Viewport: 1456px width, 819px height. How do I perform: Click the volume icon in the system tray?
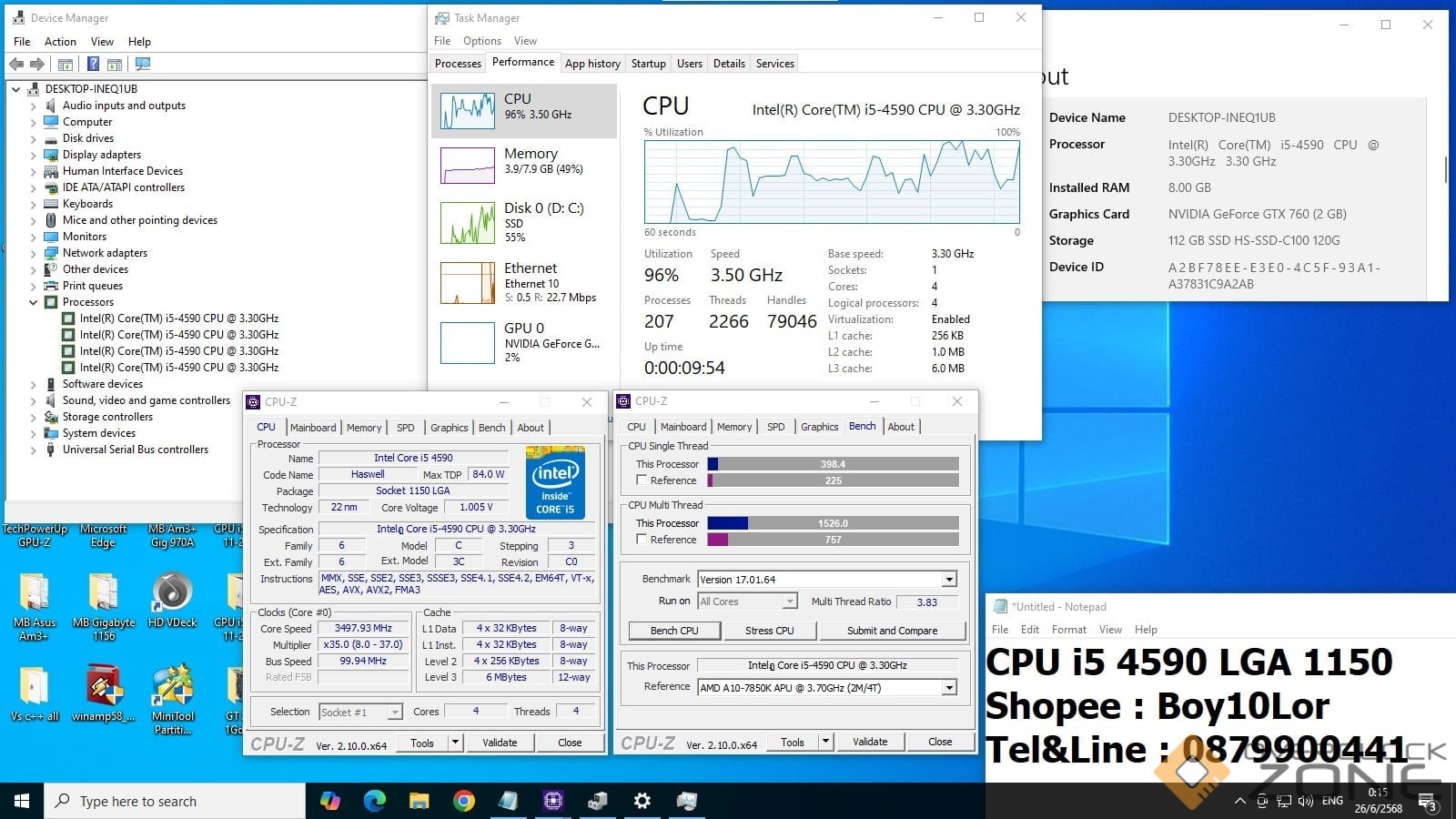(1306, 801)
